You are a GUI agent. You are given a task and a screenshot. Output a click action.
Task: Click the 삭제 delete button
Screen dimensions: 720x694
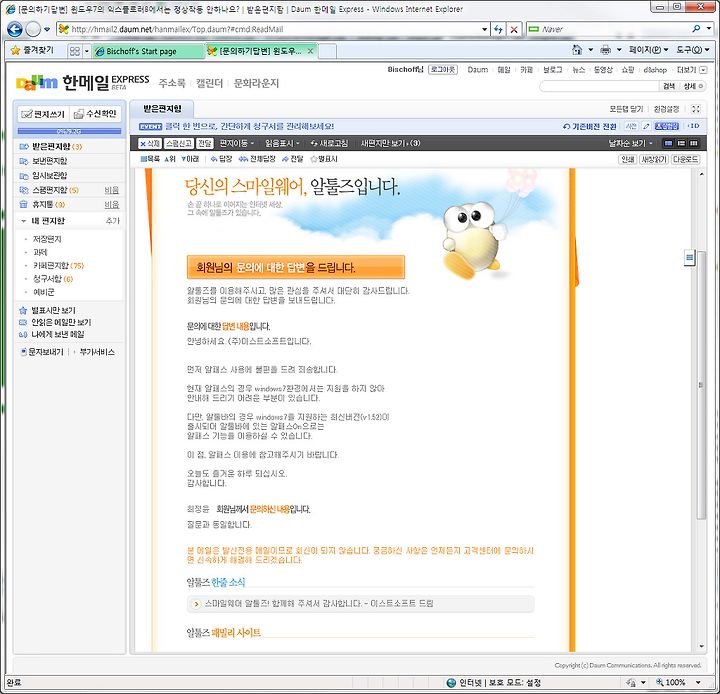point(150,143)
